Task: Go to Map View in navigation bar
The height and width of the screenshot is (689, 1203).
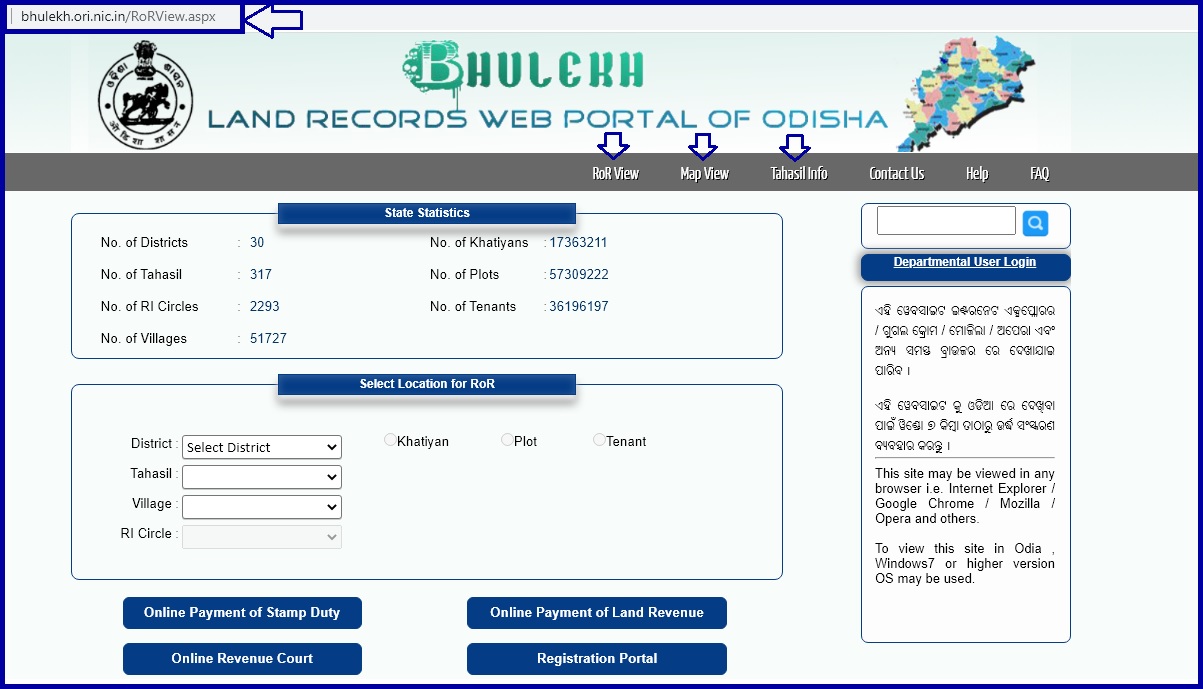Action: click(x=704, y=174)
